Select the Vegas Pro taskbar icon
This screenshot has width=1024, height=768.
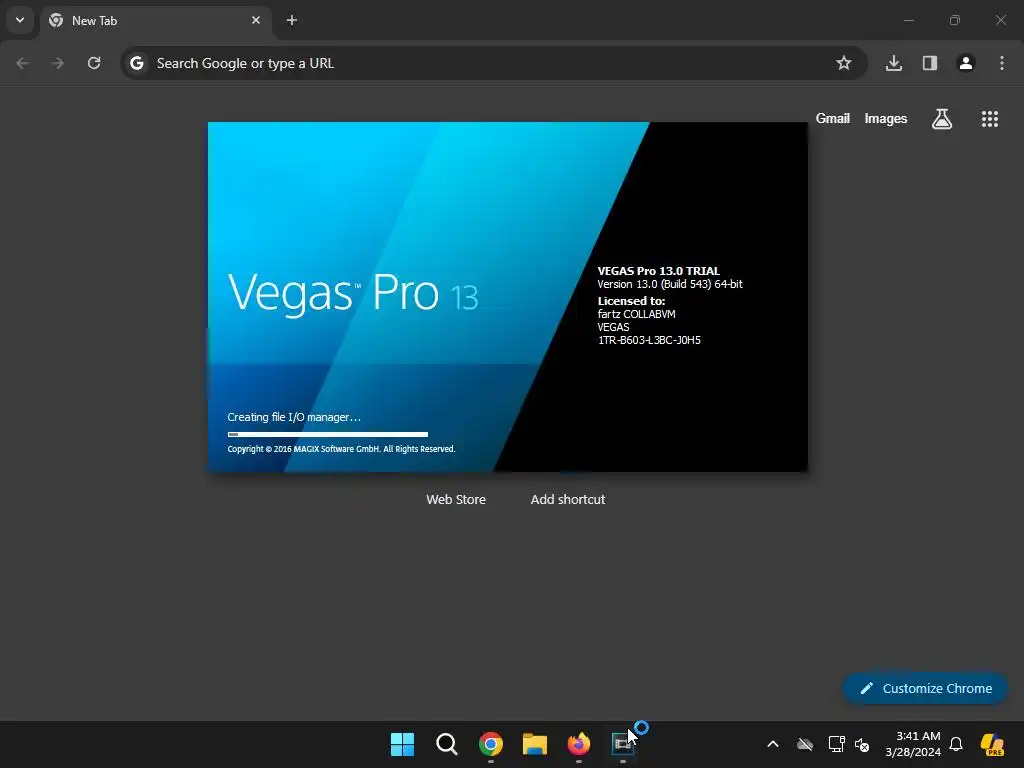[622, 744]
